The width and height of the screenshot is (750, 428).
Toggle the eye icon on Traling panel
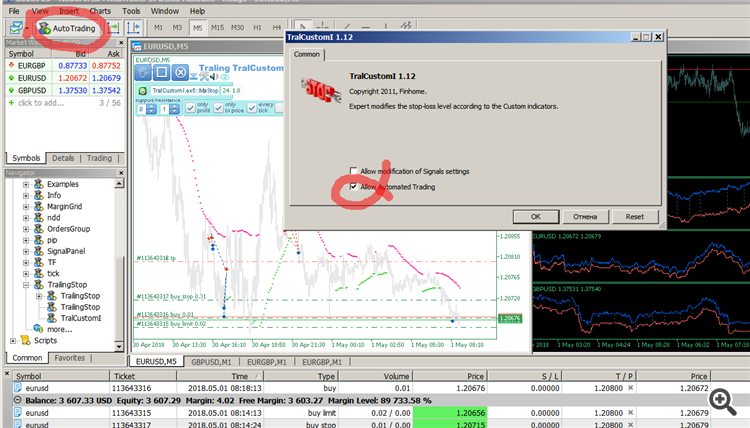tap(224, 77)
